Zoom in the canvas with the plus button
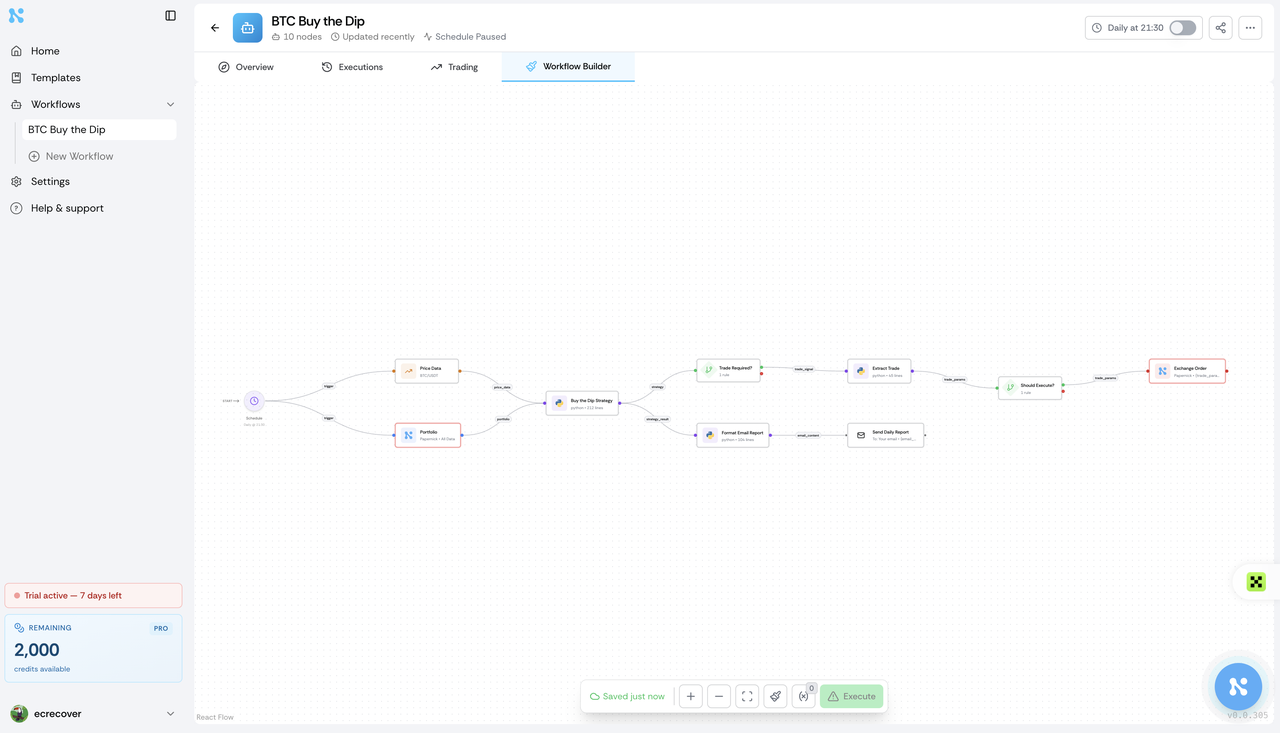The image size is (1280, 733). tap(690, 696)
